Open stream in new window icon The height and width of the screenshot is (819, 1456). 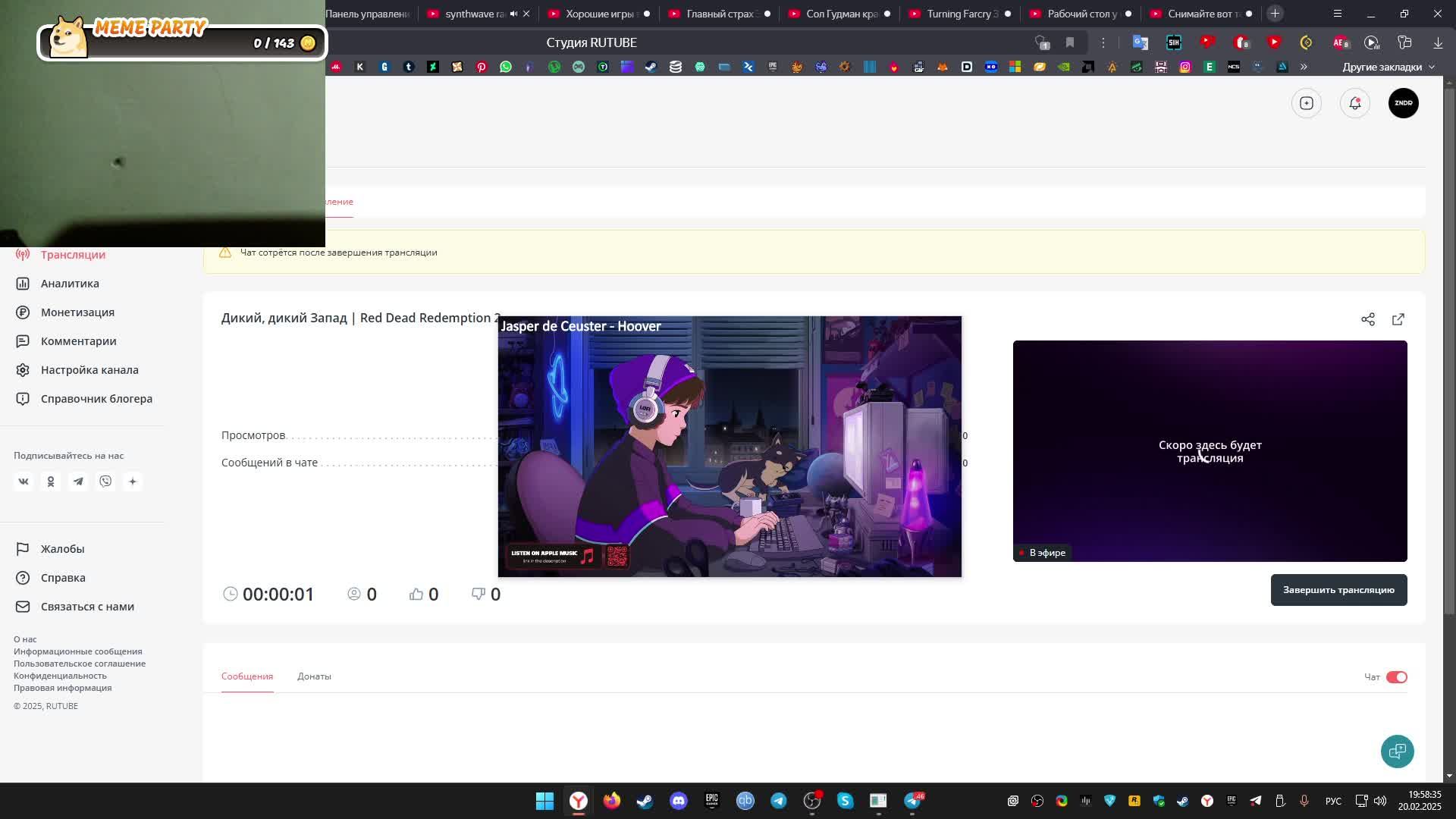1398,319
